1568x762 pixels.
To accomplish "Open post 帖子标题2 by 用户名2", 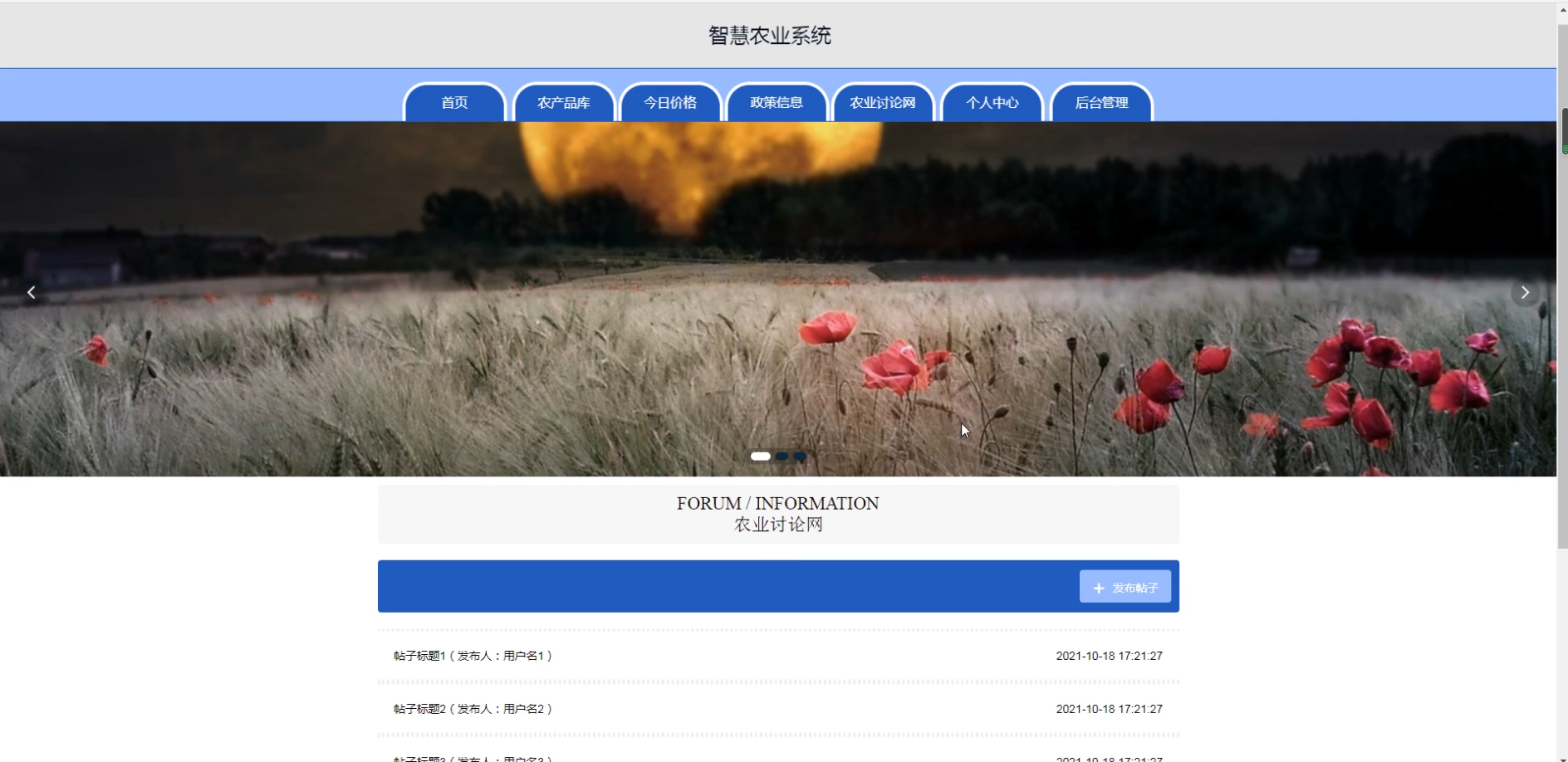I will click(473, 709).
